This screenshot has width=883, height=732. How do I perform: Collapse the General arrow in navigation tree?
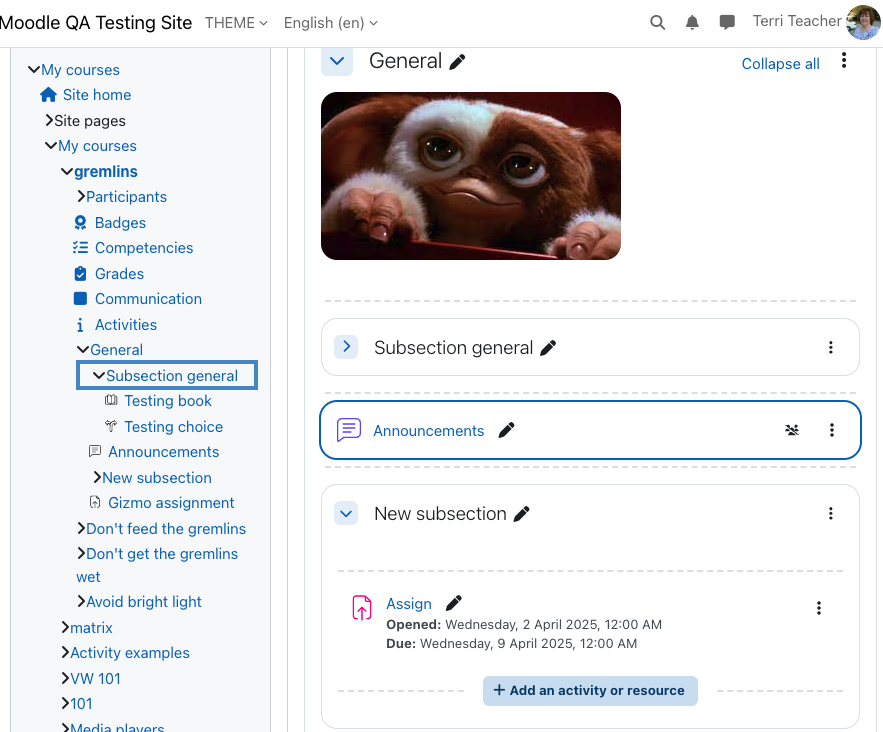coord(83,350)
